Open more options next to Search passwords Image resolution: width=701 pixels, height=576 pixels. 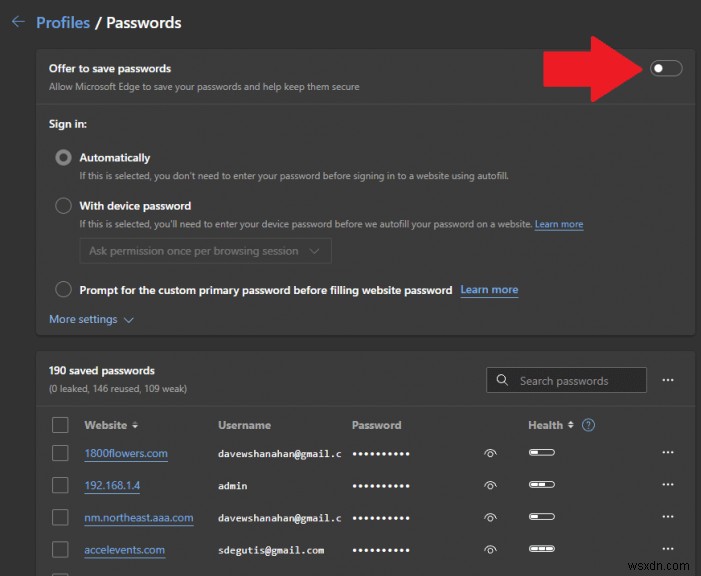[668, 380]
